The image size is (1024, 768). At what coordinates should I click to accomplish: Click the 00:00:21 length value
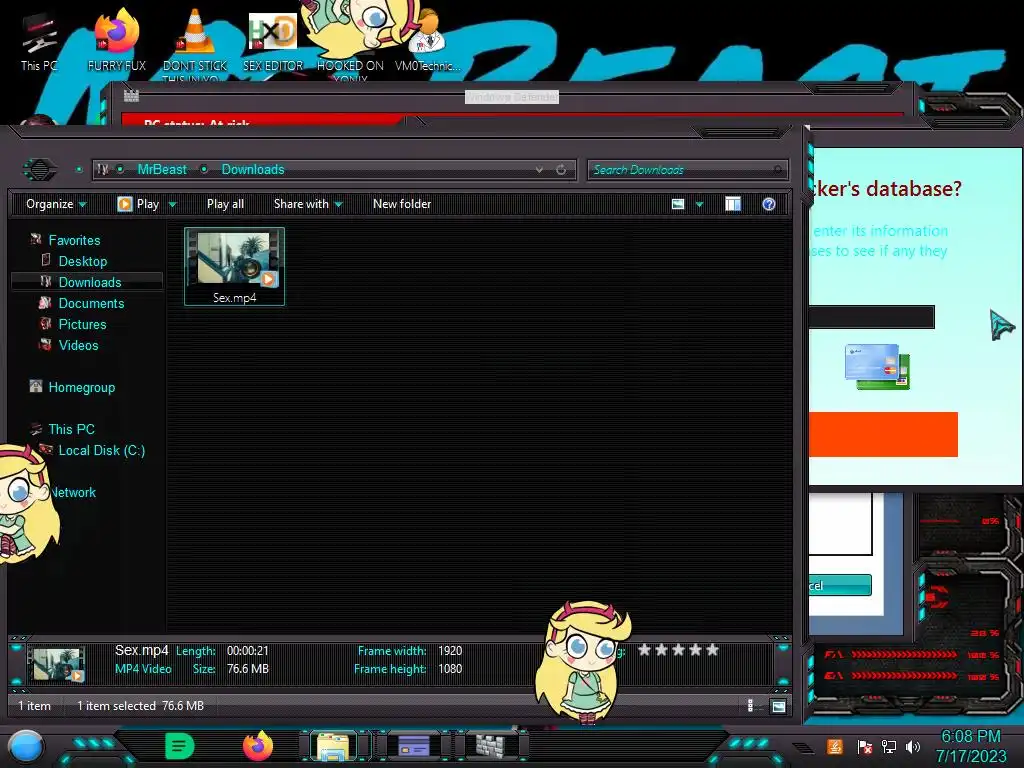pos(248,650)
